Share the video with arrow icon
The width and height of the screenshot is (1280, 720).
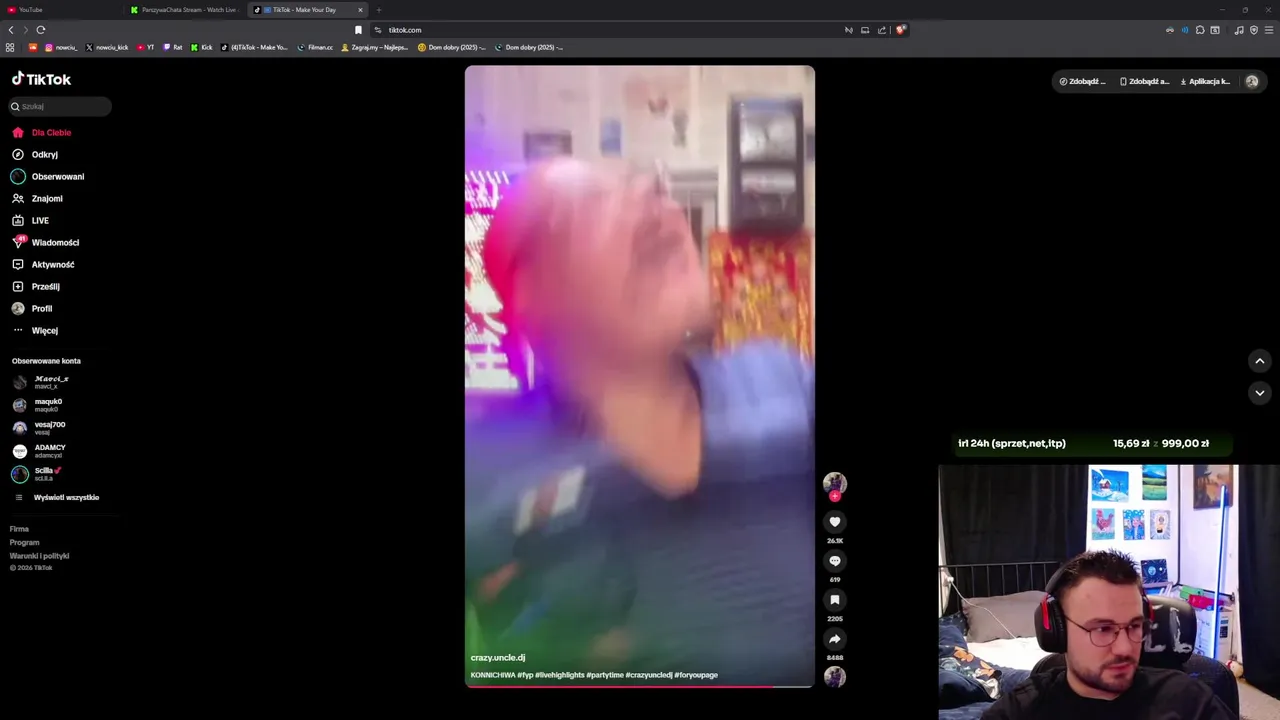(x=835, y=639)
